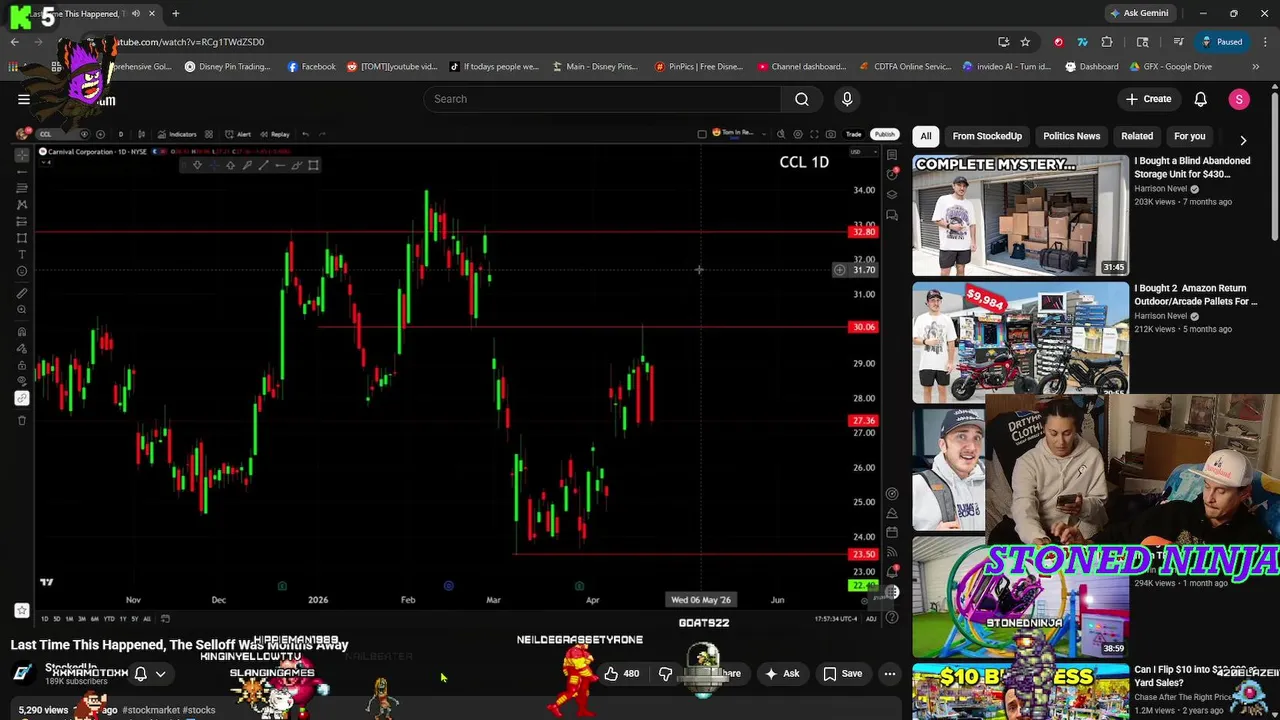
Task: Click the #stockmarket hashtag
Action: coord(151,710)
